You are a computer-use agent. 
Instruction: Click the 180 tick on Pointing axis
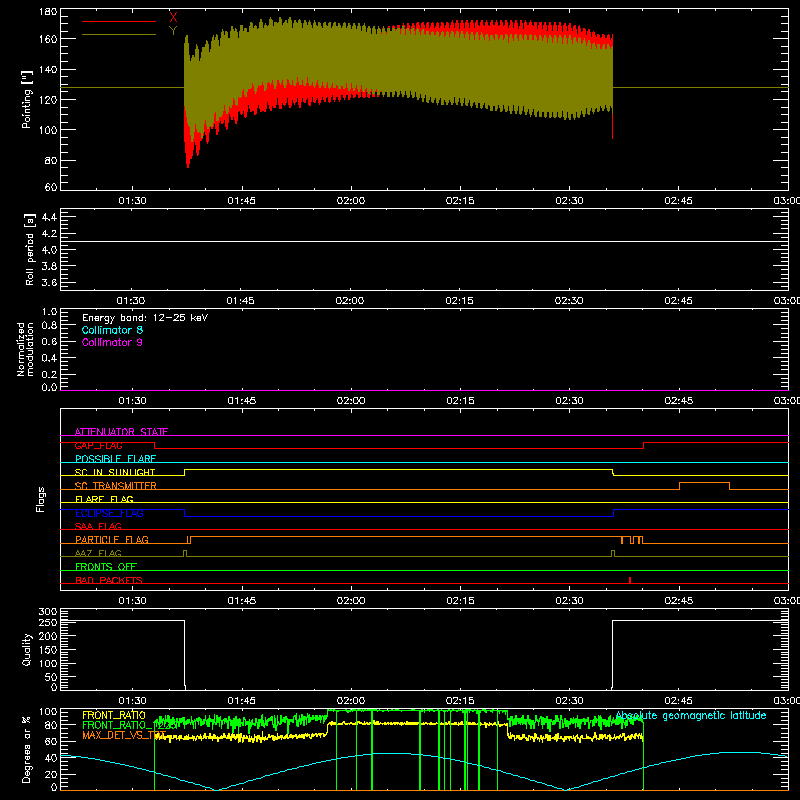coord(48,12)
